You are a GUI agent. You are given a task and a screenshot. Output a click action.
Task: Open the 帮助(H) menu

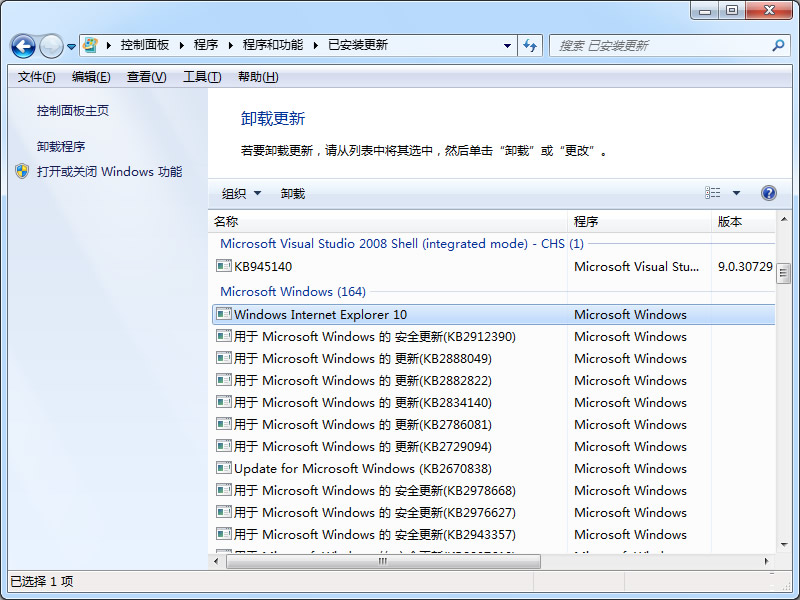258,77
